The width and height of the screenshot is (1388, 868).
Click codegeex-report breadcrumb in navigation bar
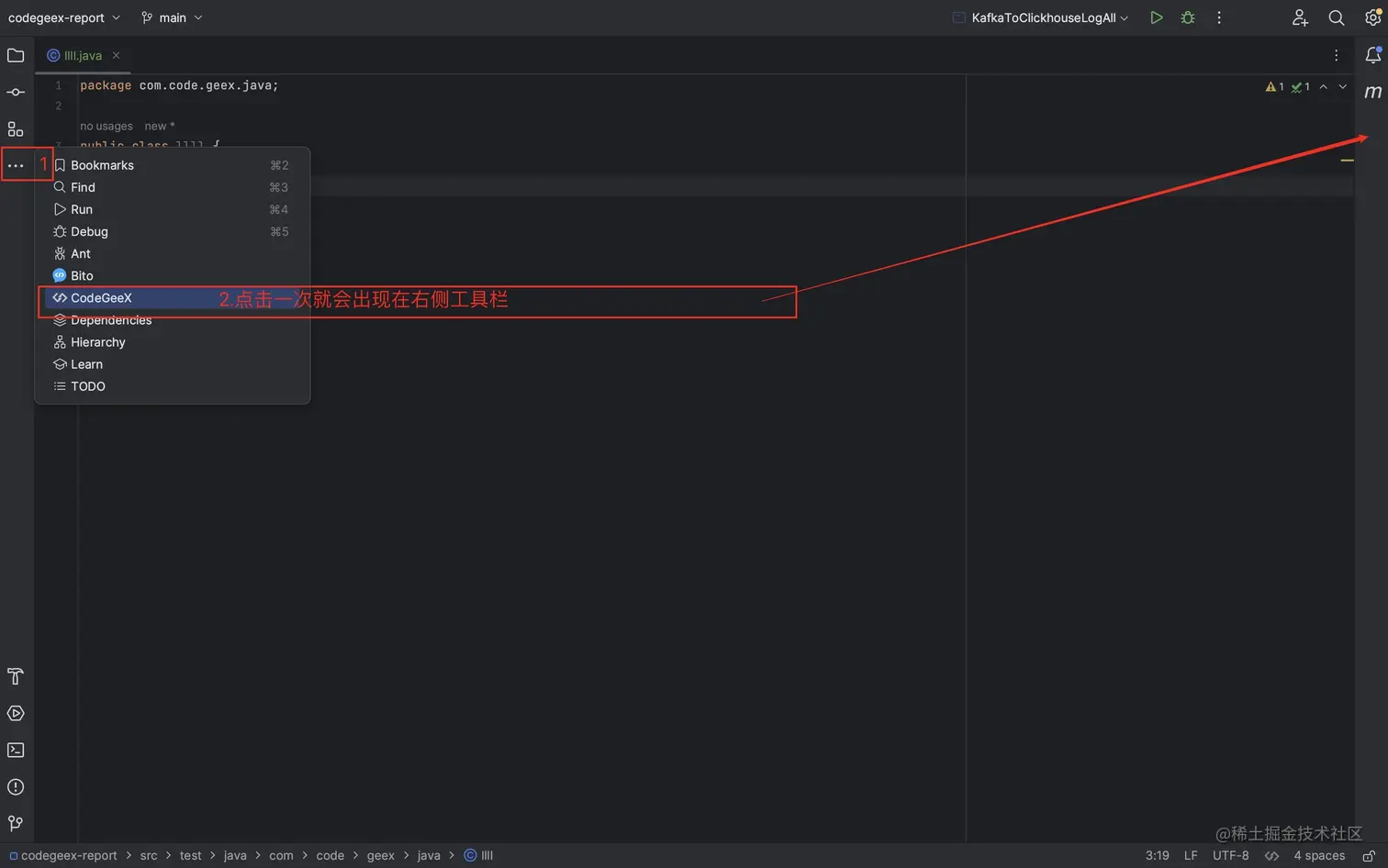click(x=63, y=855)
